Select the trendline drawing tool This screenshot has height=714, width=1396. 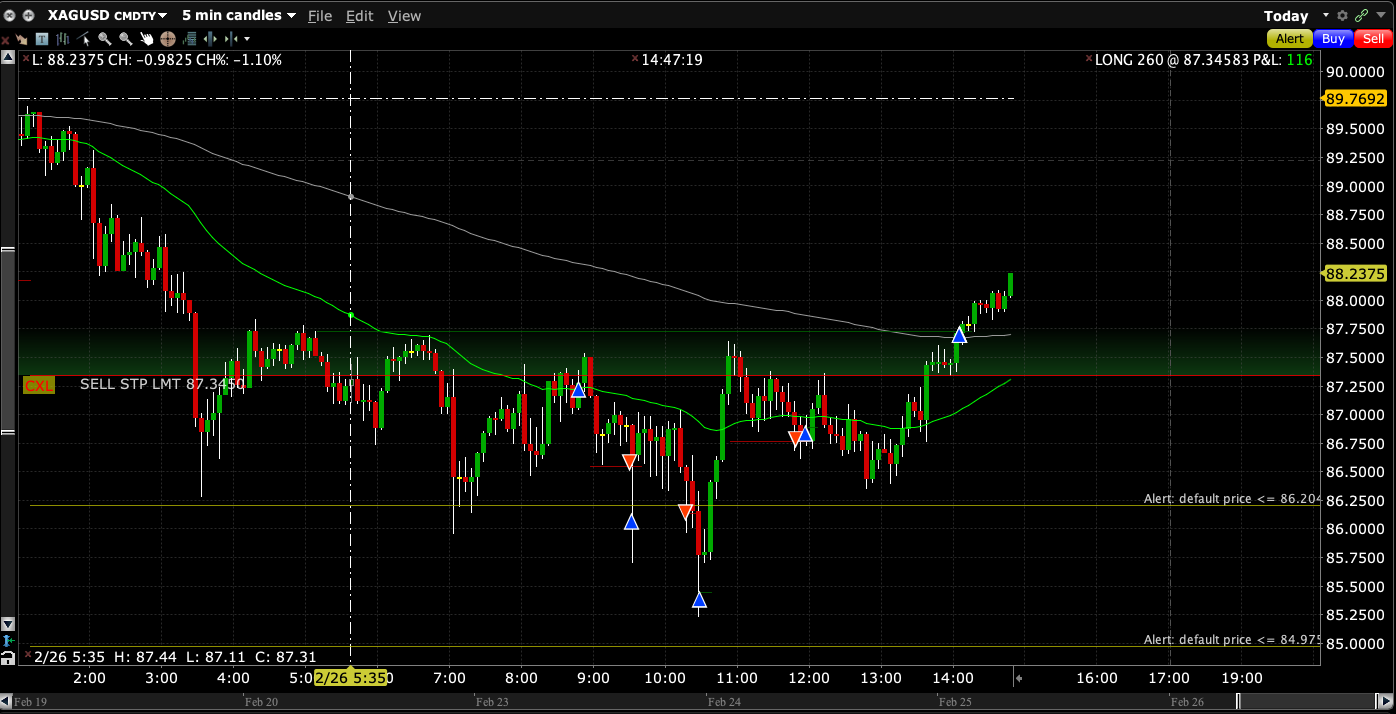click(84, 39)
